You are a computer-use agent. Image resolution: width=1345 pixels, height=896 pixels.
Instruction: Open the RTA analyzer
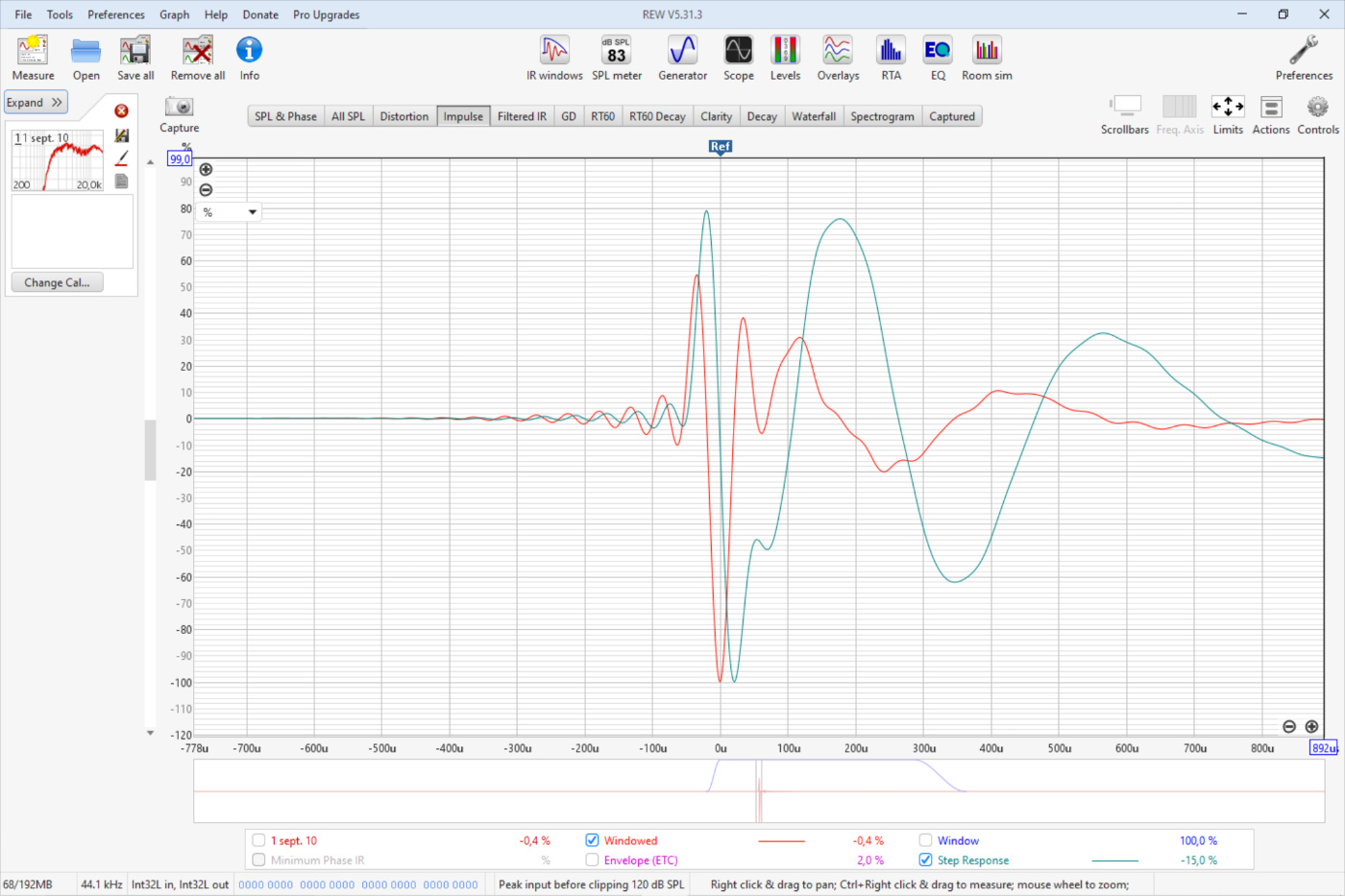coord(891,58)
